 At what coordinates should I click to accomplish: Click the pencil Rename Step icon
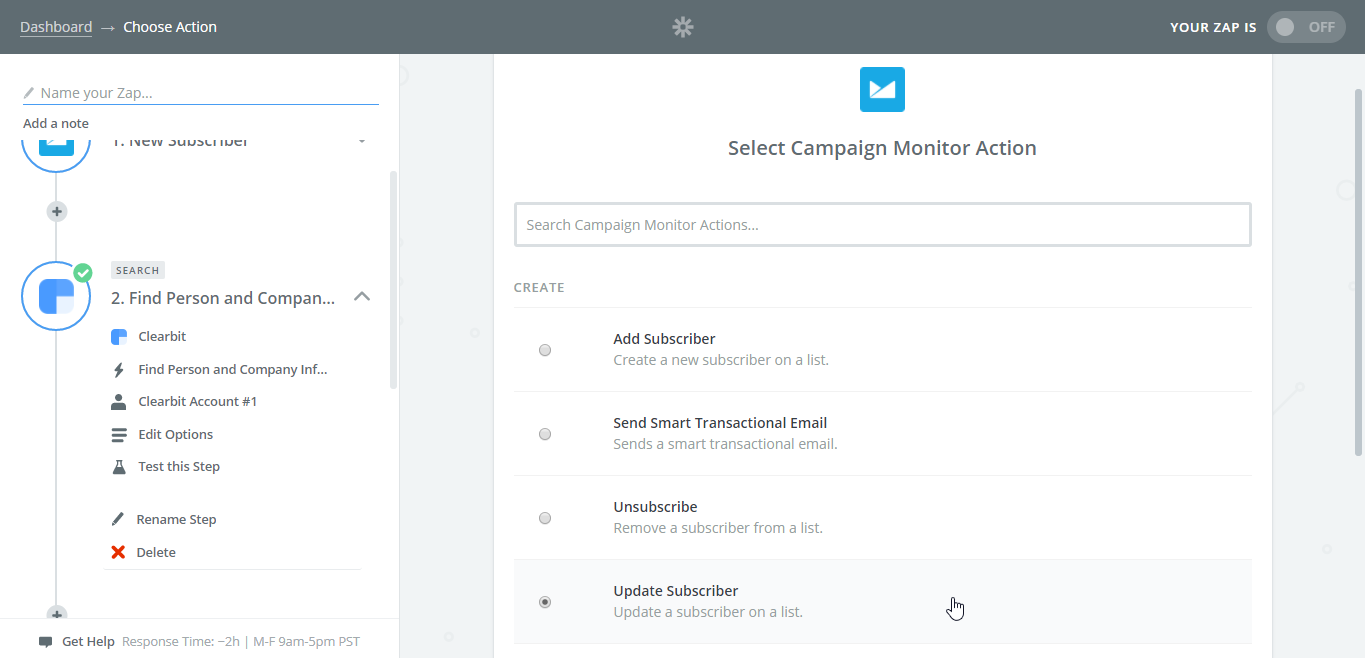[118, 519]
